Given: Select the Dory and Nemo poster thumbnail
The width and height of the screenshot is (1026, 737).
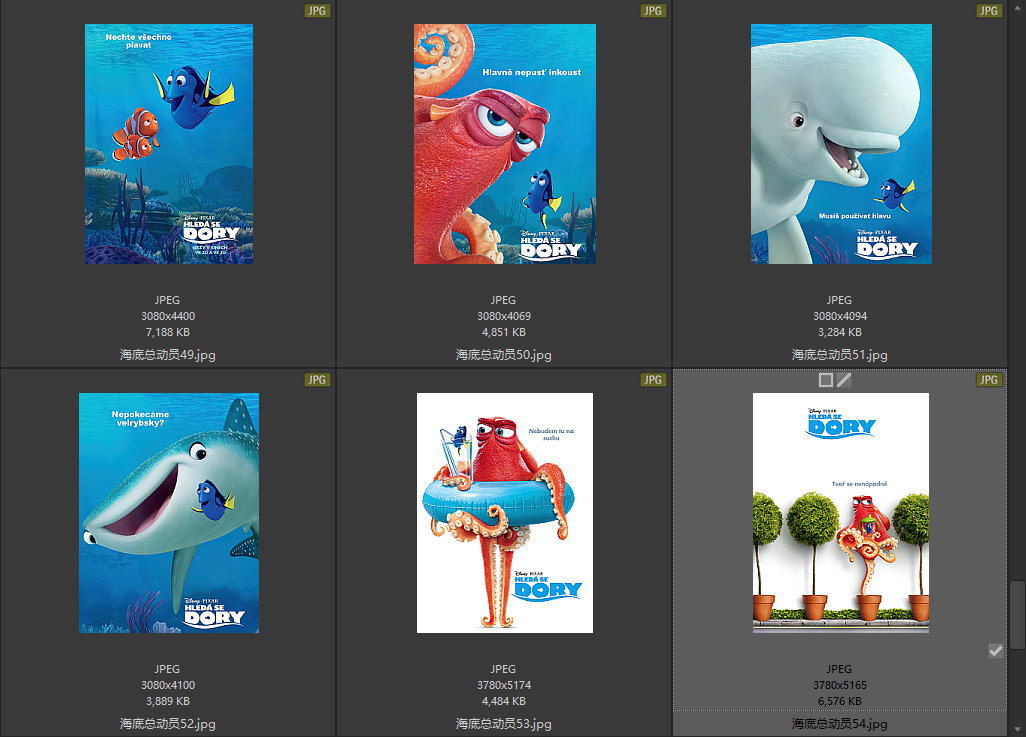Looking at the screenshot, I should point(169,144).
